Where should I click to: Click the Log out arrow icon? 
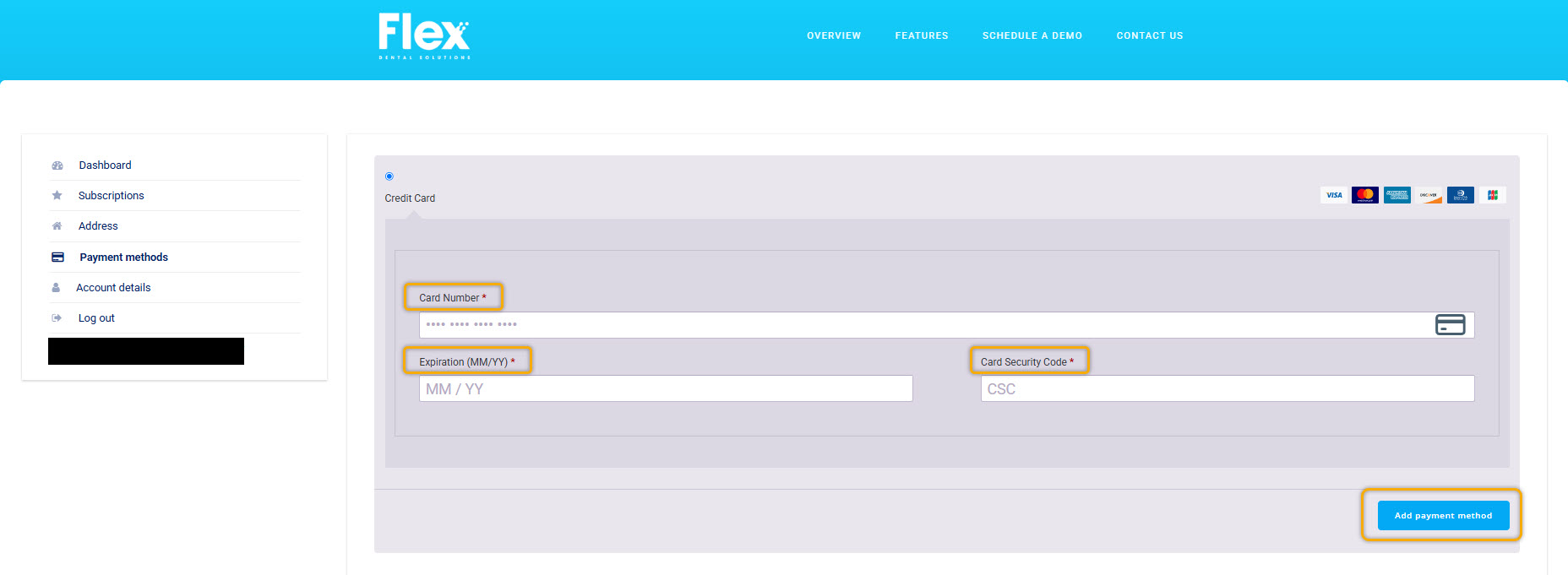coord(57,318)
